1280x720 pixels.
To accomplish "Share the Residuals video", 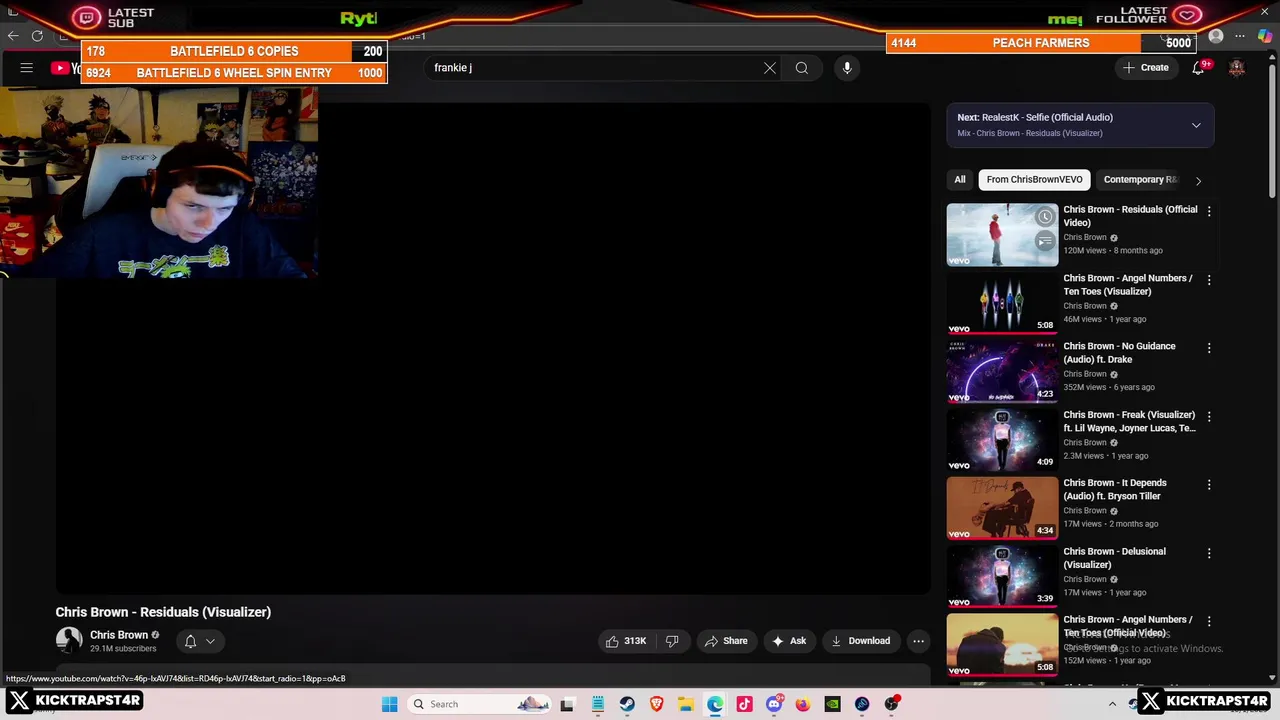I will (x=726, y=641).
